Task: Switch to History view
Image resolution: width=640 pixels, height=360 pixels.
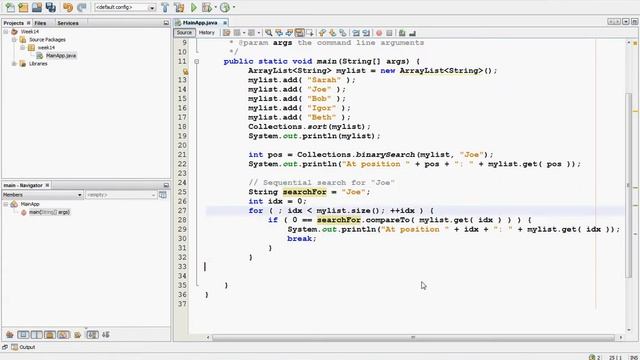Action: tap(207, 33)
